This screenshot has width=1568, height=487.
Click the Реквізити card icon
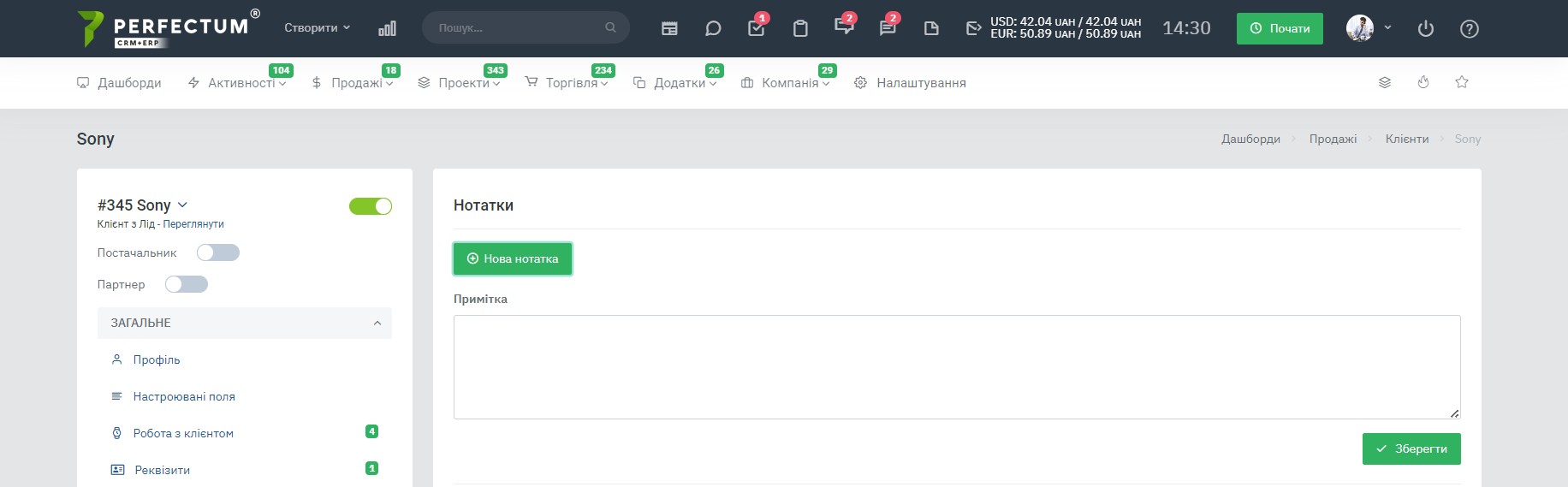[x=118, y=470]
